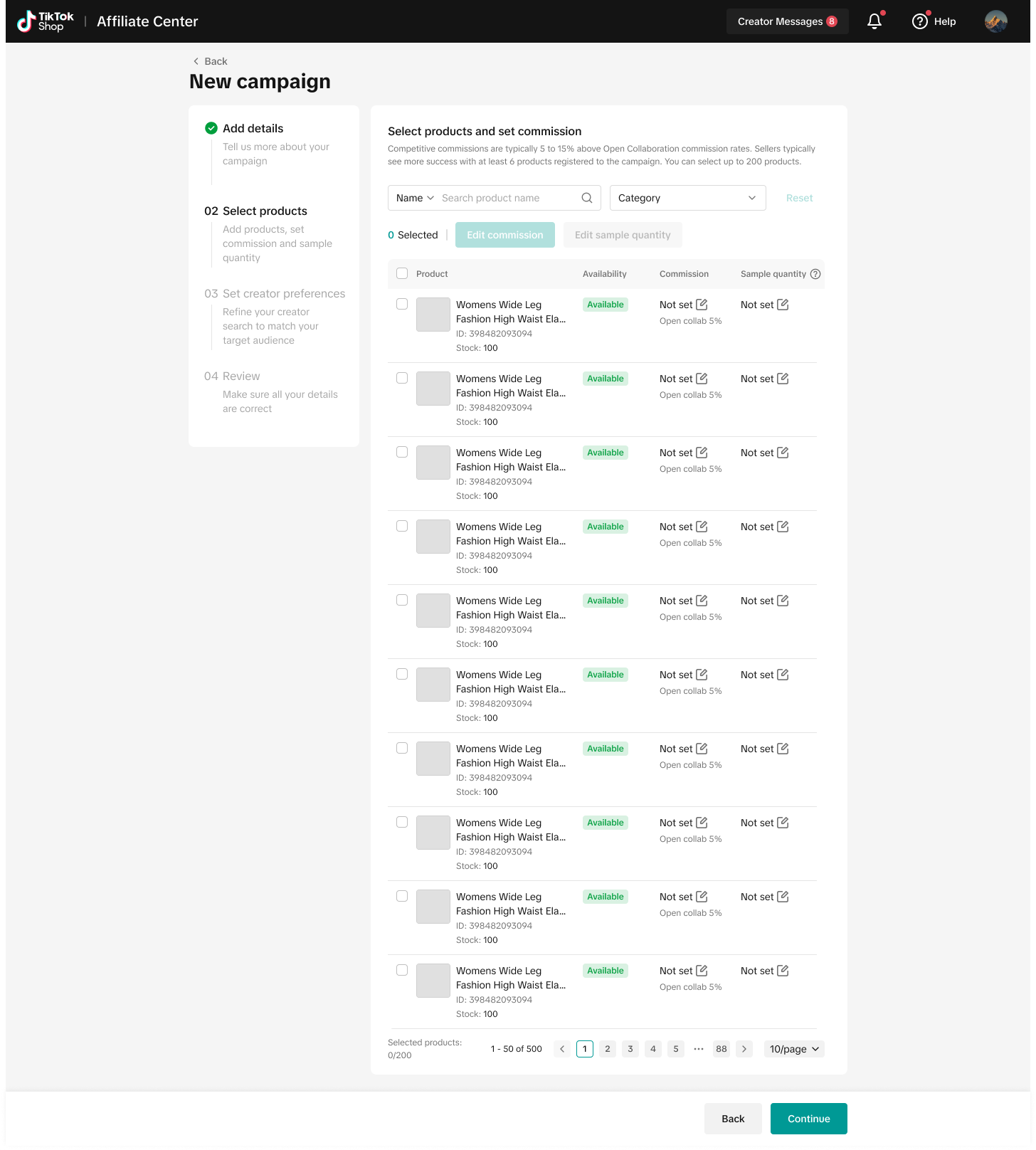Open the 10/page size dropdown

[794, 1049]
